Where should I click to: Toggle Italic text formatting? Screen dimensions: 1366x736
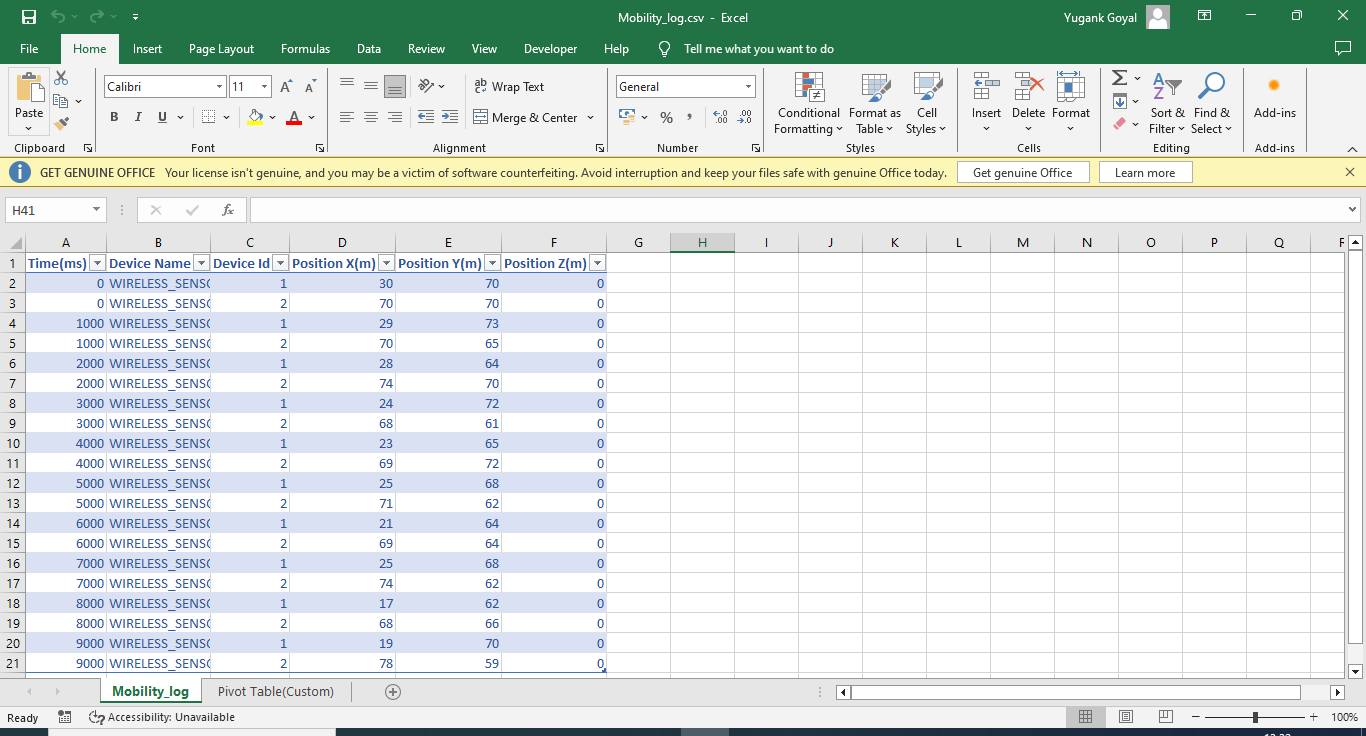138,117
